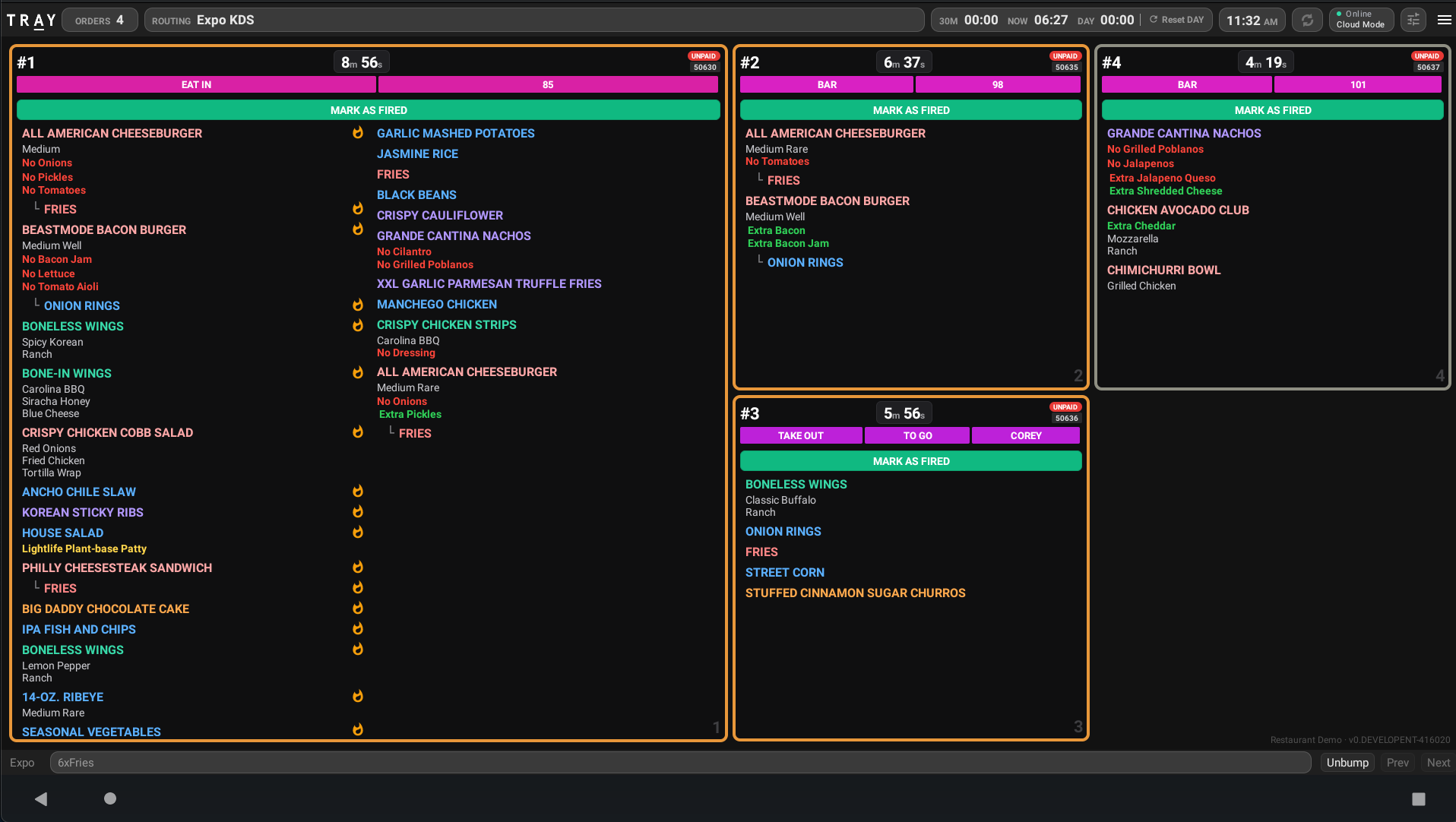Click the 6xFries summary field

680,763
